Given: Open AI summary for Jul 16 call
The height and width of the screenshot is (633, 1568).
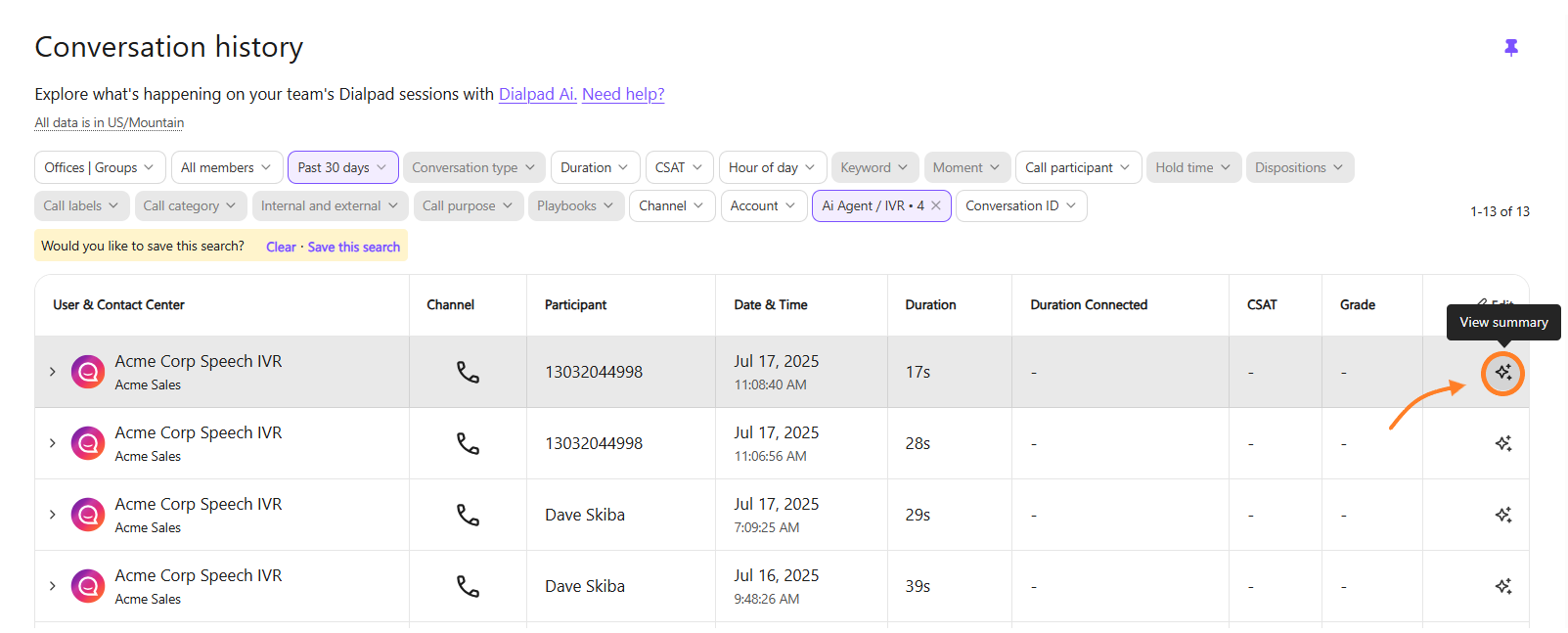Looking at the screenshot, I should 1503,587.
